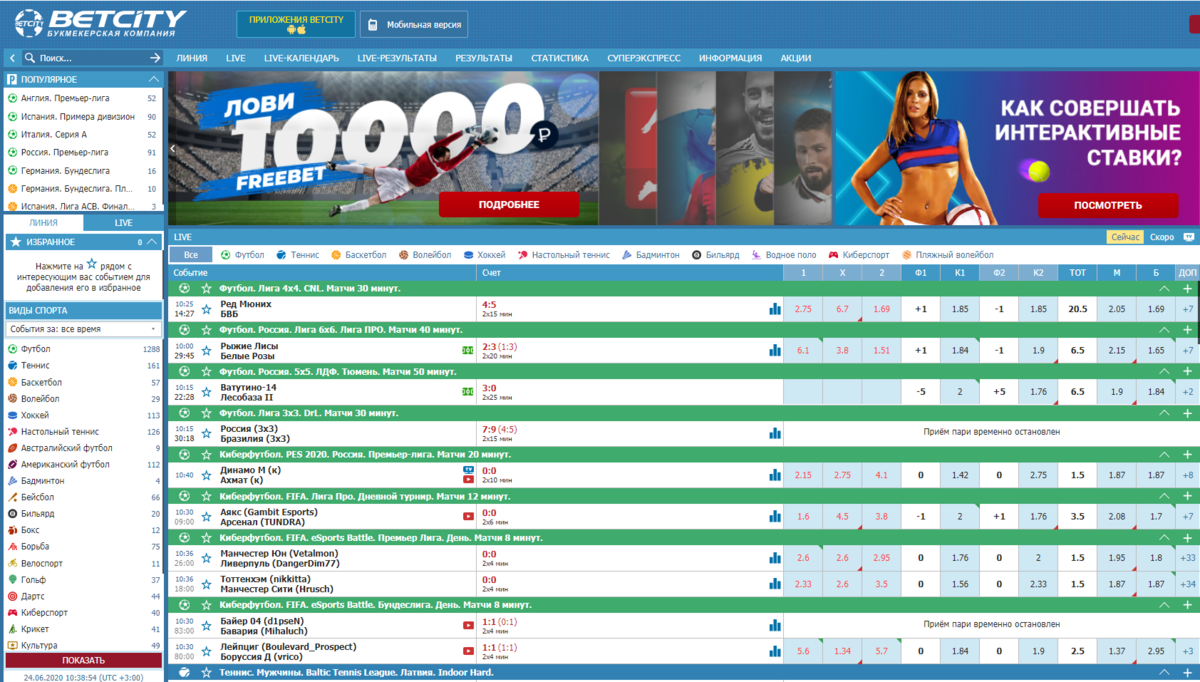Favorite the Россия (3x3) vs Бразилия star
The image size is (1200, 682).
207,433
